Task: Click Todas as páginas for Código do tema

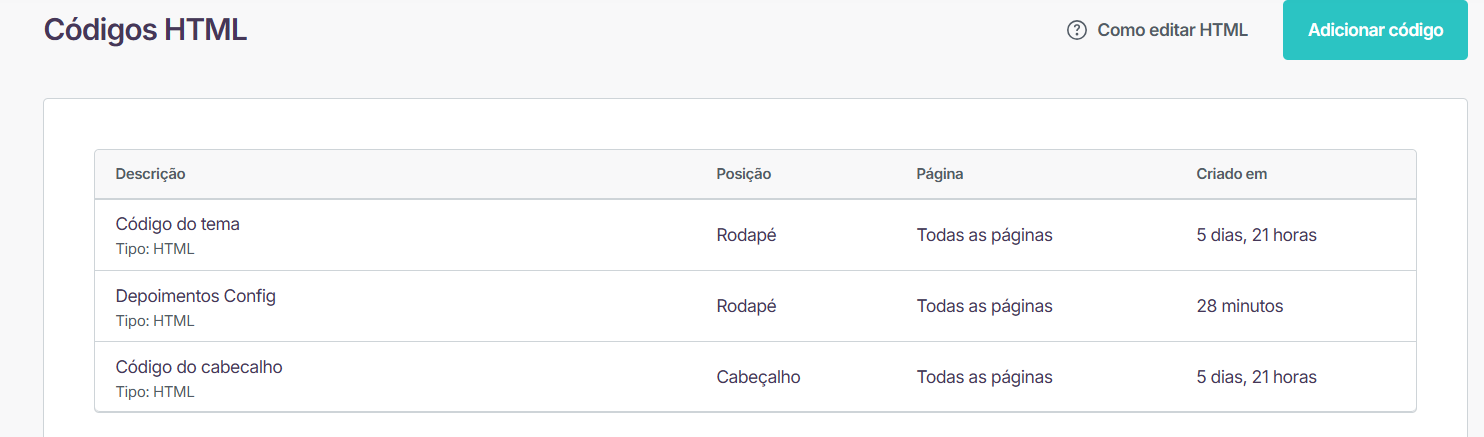Action: tap(984, 235)
